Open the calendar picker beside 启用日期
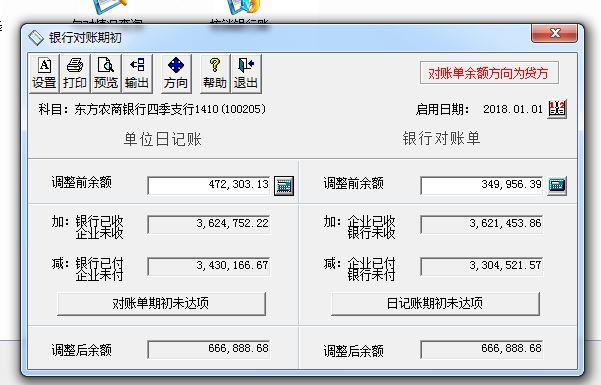 tap(557, 109)
